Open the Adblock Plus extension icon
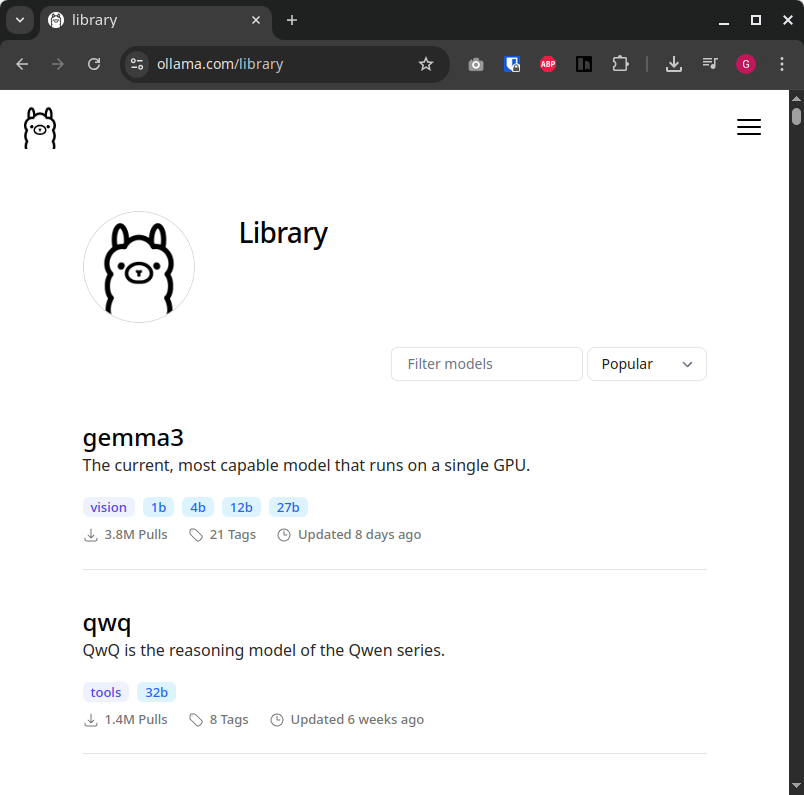Viewport: 804px width, 795px height. pyautogui.click(x=548, y=63)
